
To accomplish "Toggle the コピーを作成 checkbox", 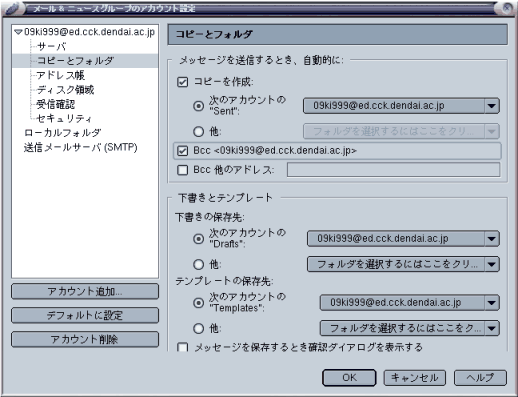I will pyautogui.click(x=183, y=82).
